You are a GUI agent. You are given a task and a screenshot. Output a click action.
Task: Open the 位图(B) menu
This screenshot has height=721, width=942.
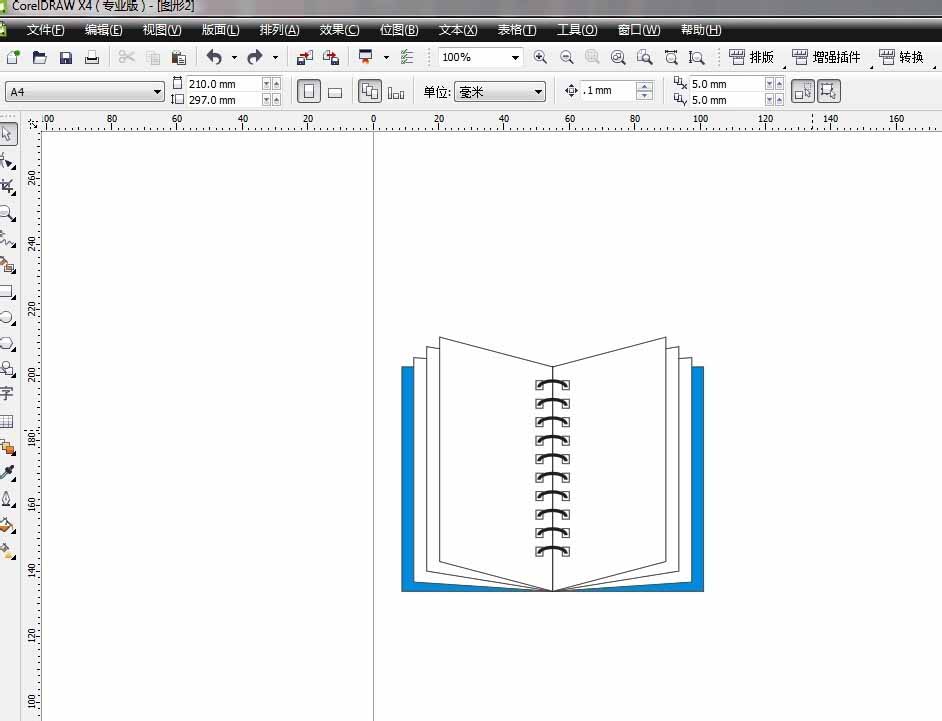point(399,30)
